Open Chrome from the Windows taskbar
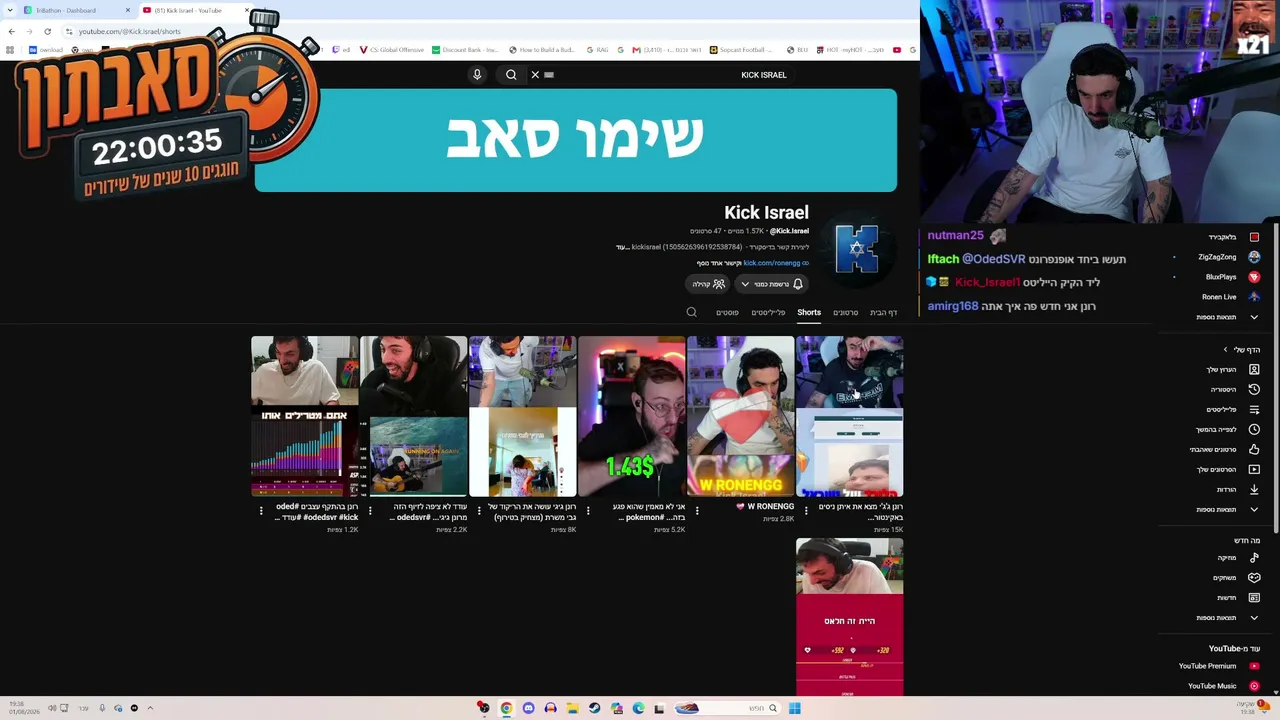 coord(506,708)
